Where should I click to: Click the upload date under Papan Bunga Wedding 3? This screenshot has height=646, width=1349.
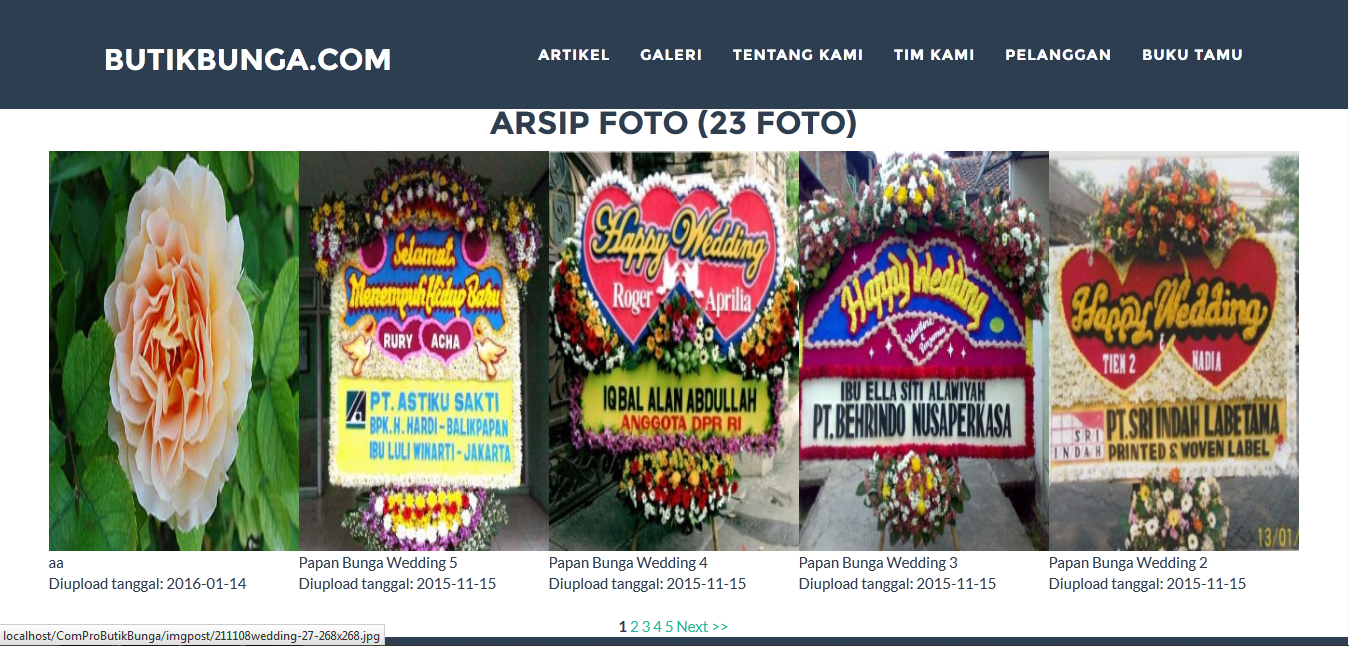[x=897, y=584]
